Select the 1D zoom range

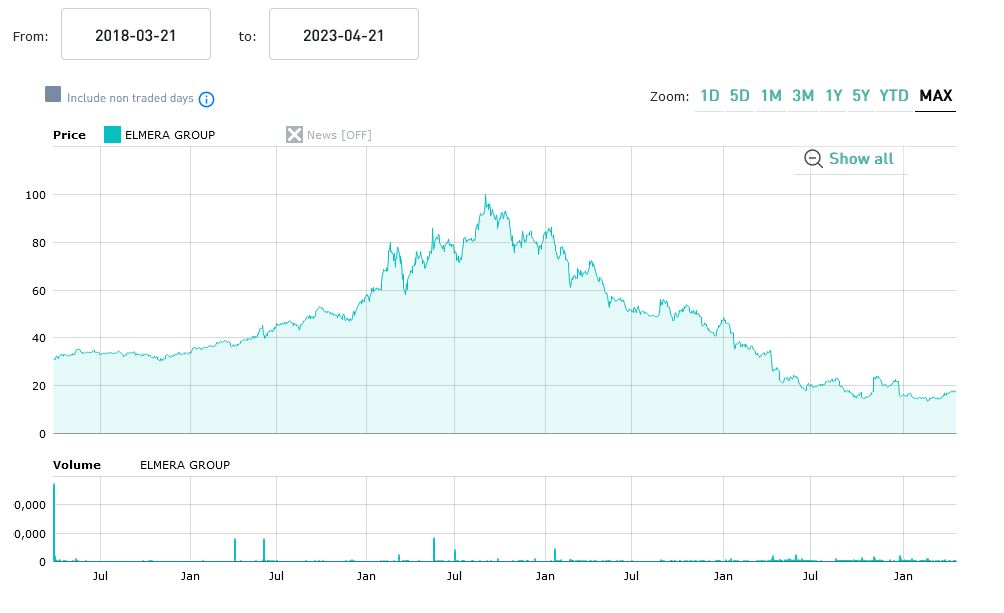[x=709, y=96]
